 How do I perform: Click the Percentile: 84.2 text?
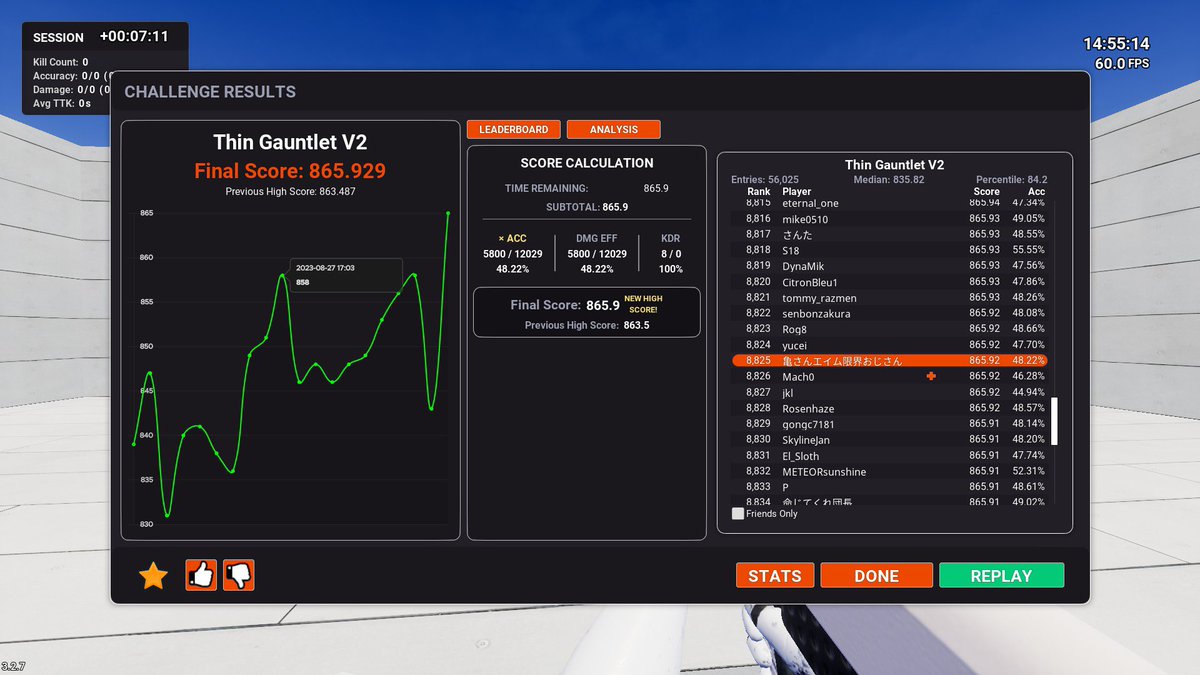[1010, 180]
